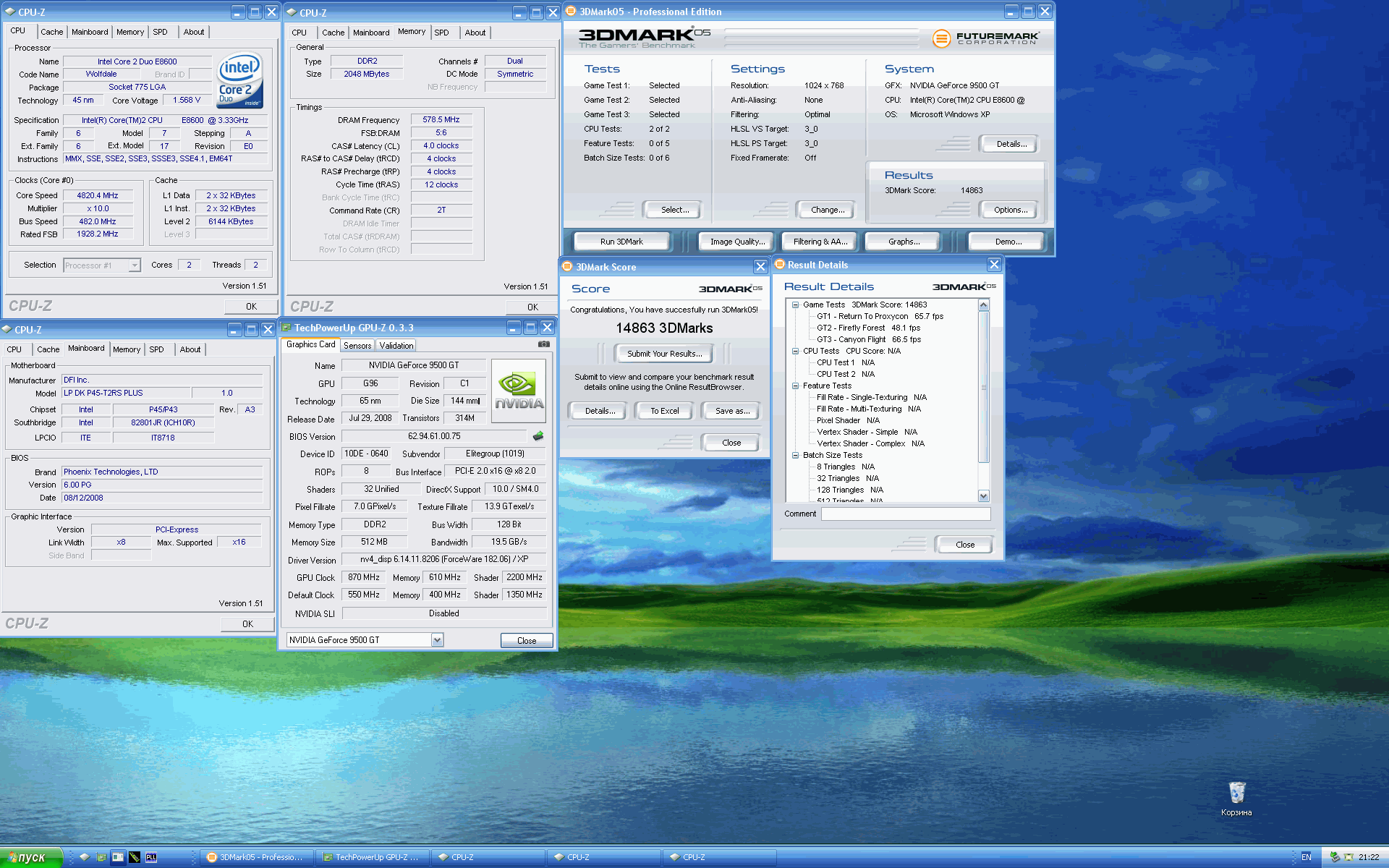The height and width of the screenshot is (868, 1389).
Task: Click the Run 3DMark button
Action: click(x=621, y=242)
